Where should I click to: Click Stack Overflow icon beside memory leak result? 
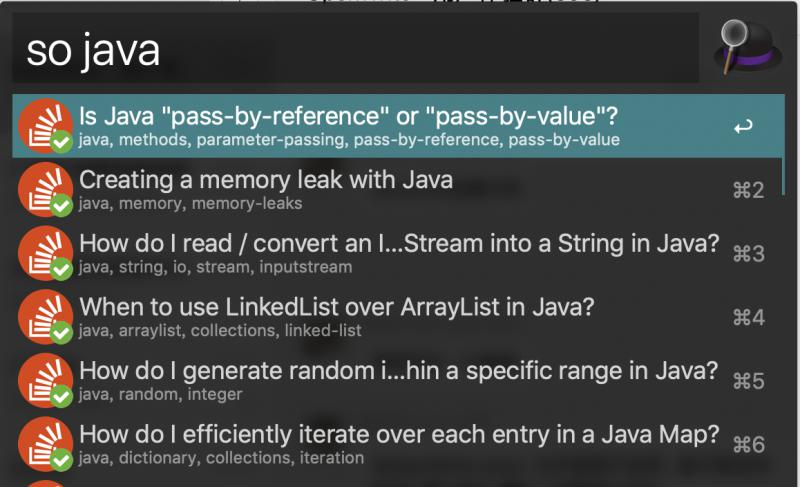coord(45,190)
